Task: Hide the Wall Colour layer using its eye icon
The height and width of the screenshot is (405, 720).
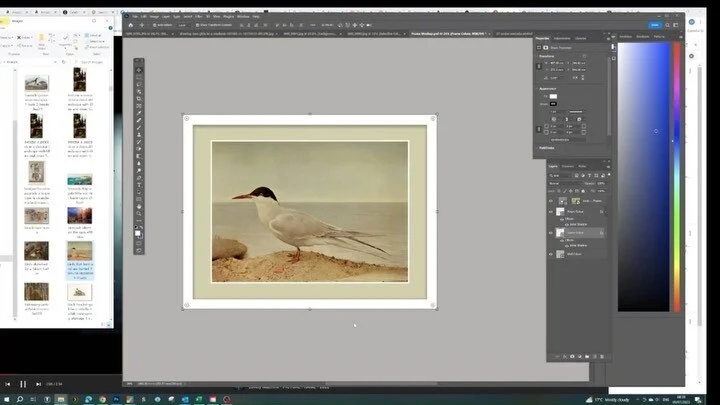Action: tap(551, 254)
